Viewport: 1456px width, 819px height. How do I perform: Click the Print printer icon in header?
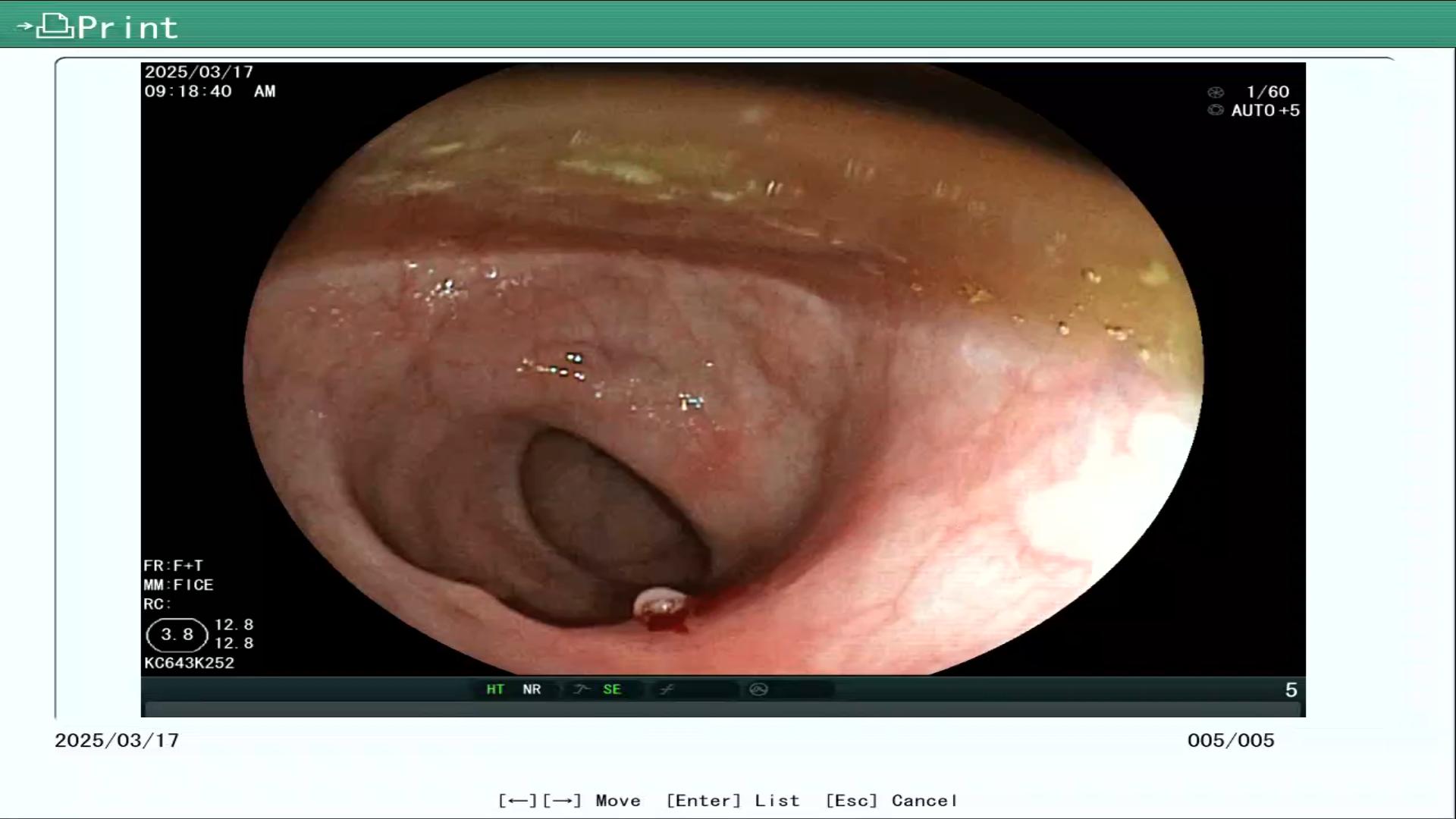coord(55,27)
